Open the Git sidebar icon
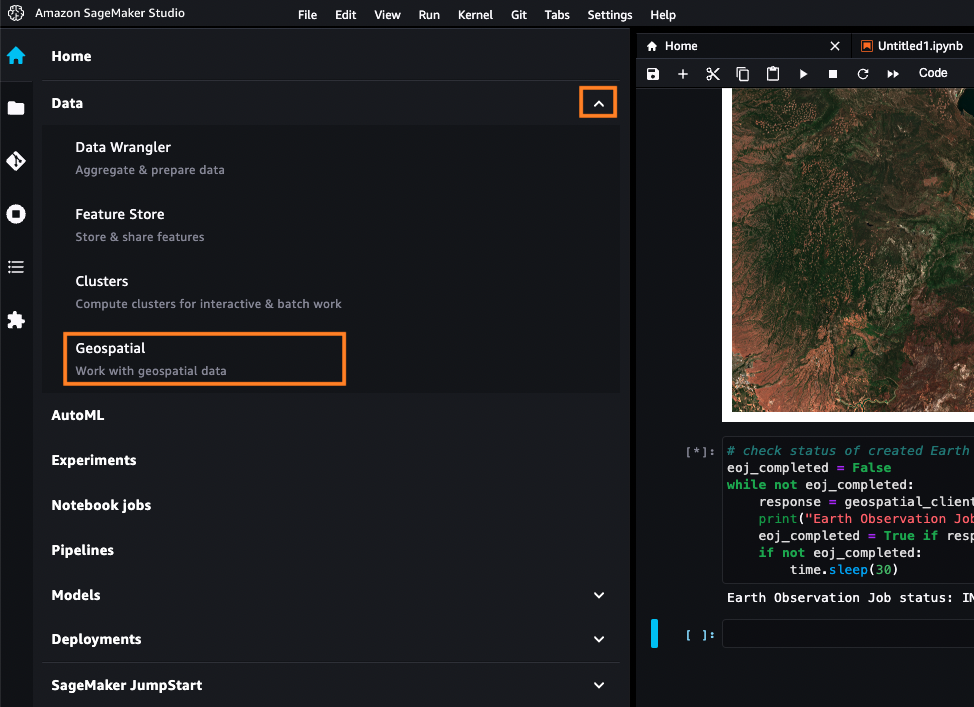The image size is (974, 707). click(x=16, y=161)
